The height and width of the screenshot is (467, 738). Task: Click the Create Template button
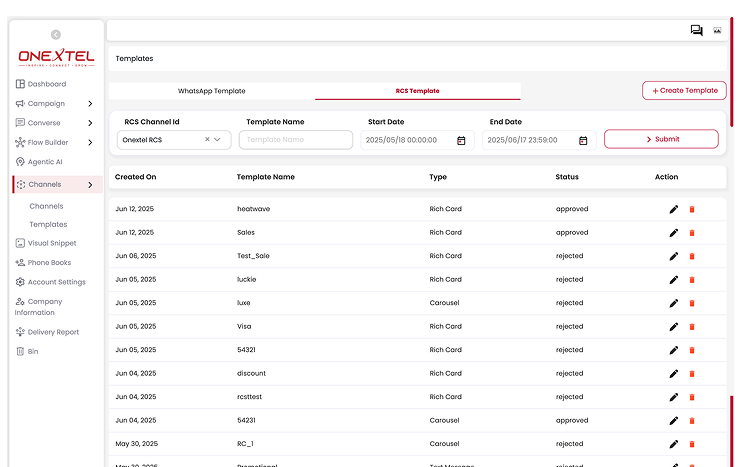tap(684, 90)
